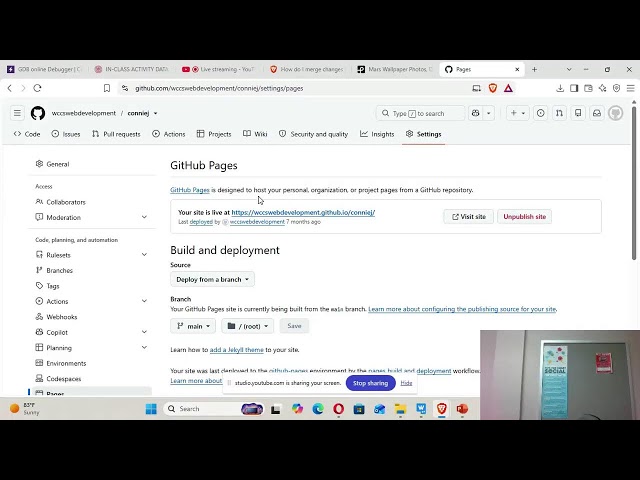
Task: Click the browser address bar URL
Action: click(219, 88)
